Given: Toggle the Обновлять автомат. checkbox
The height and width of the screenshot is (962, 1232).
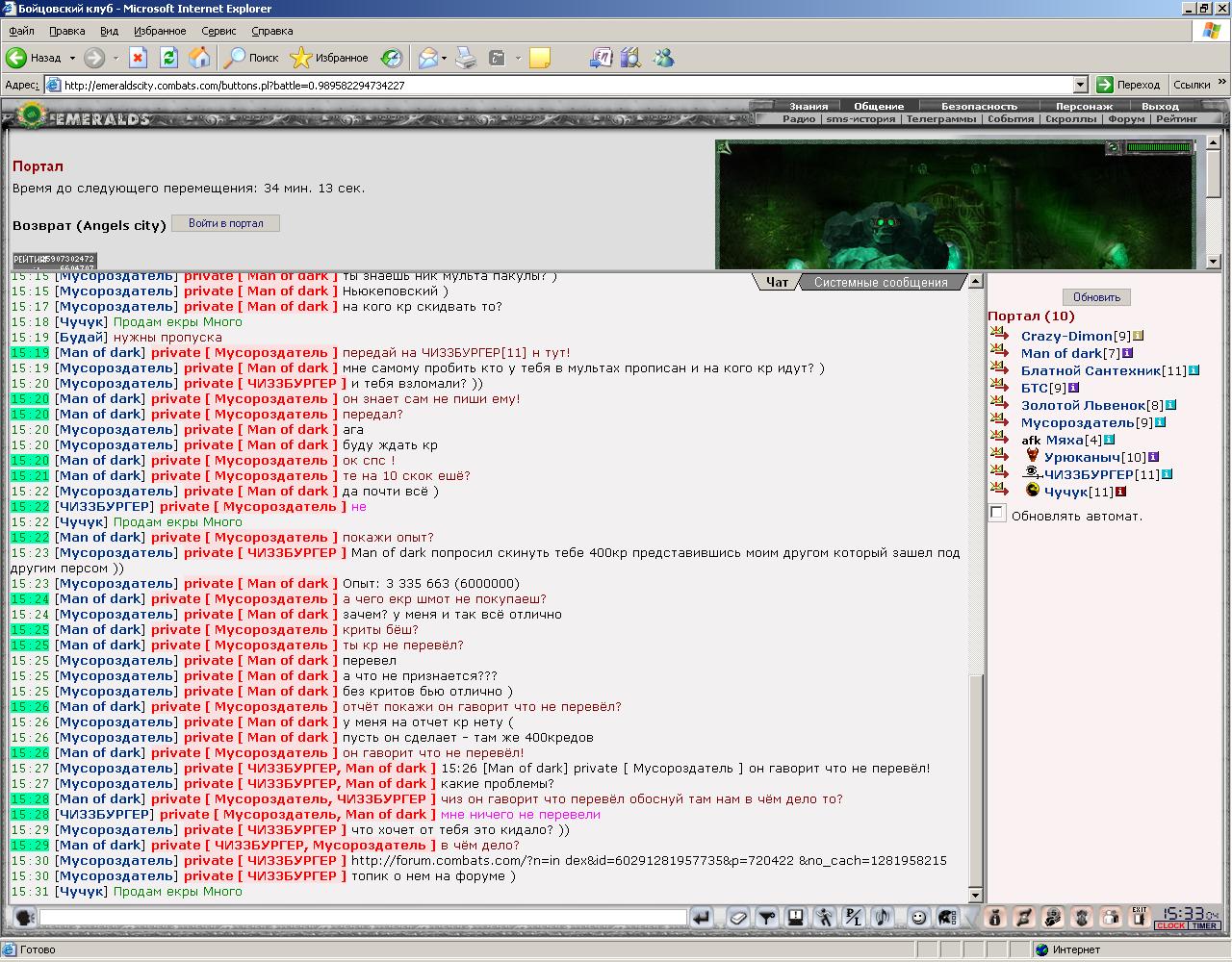Looking at the screenshot, I should (998, 514).
